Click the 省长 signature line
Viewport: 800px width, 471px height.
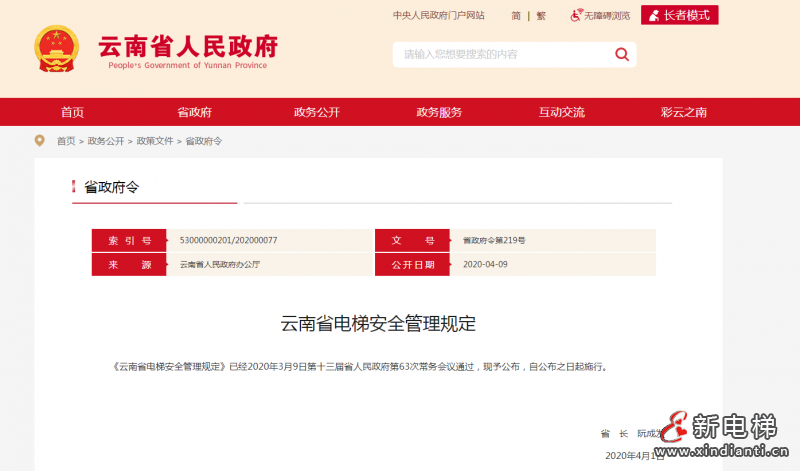pos(633,434)
